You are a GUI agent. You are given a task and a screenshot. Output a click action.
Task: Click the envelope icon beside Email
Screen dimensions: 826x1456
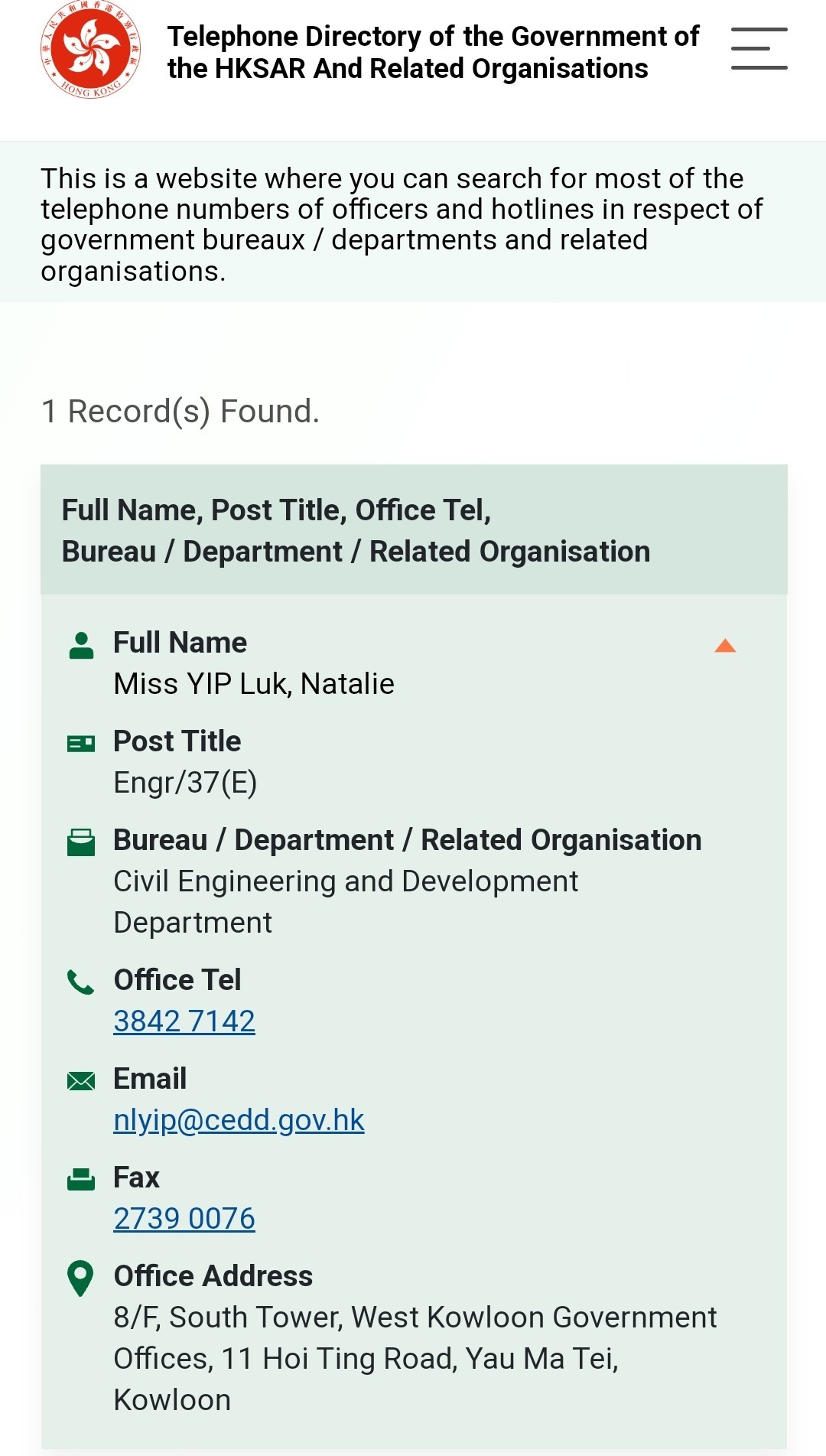81,1080
